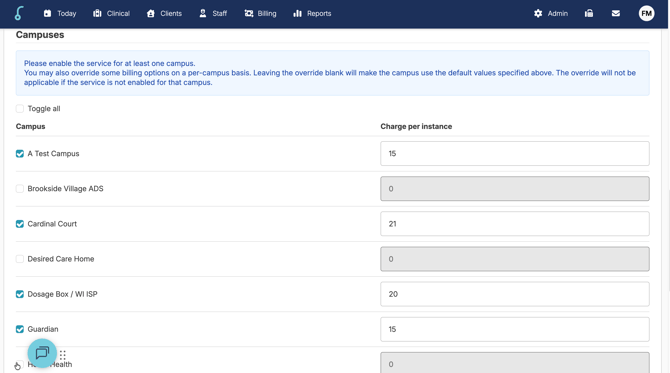
Task: Click the Brookside Village ADS label
Action: [x=65, y=188]
